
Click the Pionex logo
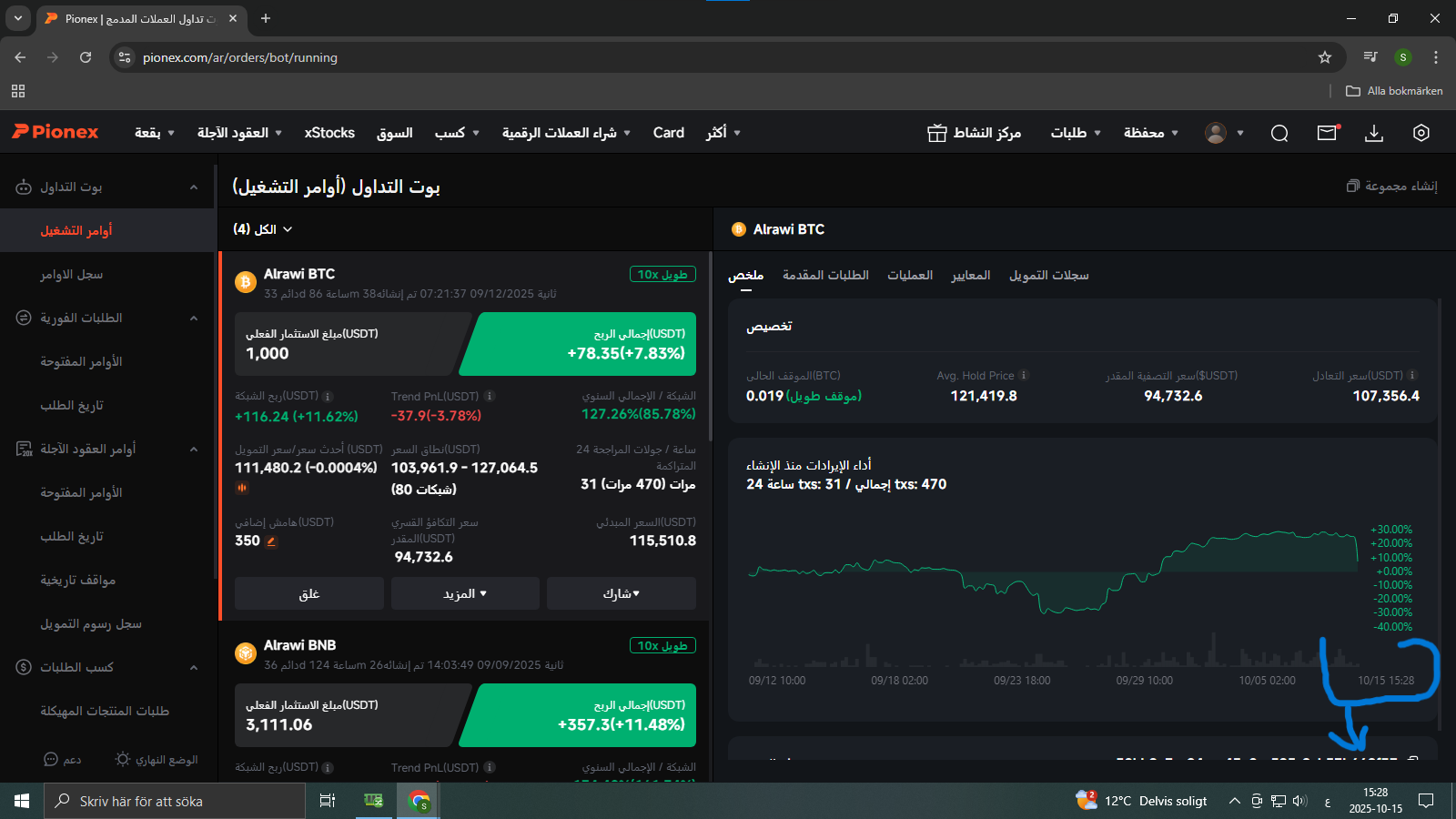(x=56, y=132)
